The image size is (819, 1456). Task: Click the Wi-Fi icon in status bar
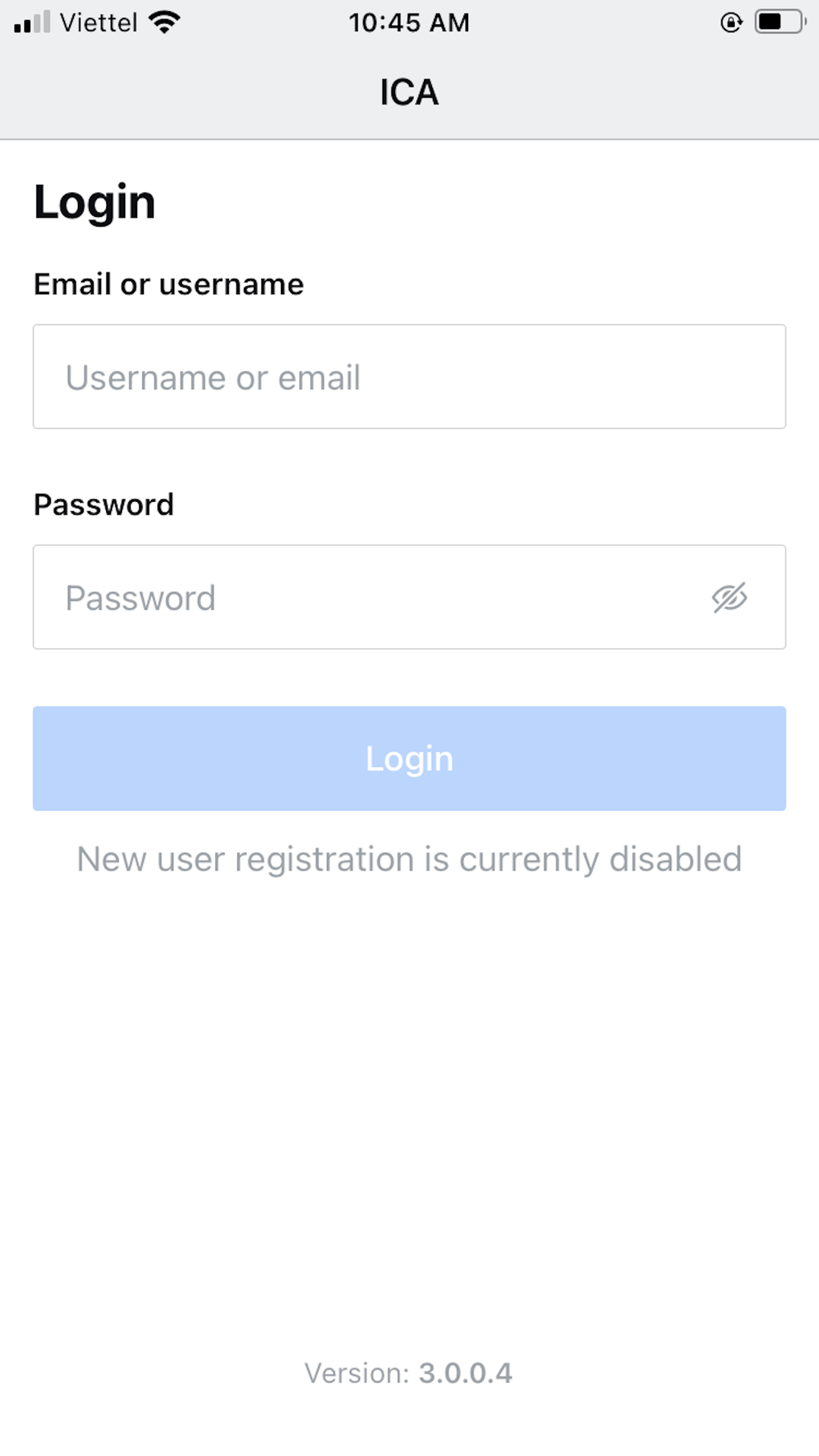click(x=164, y=22)
